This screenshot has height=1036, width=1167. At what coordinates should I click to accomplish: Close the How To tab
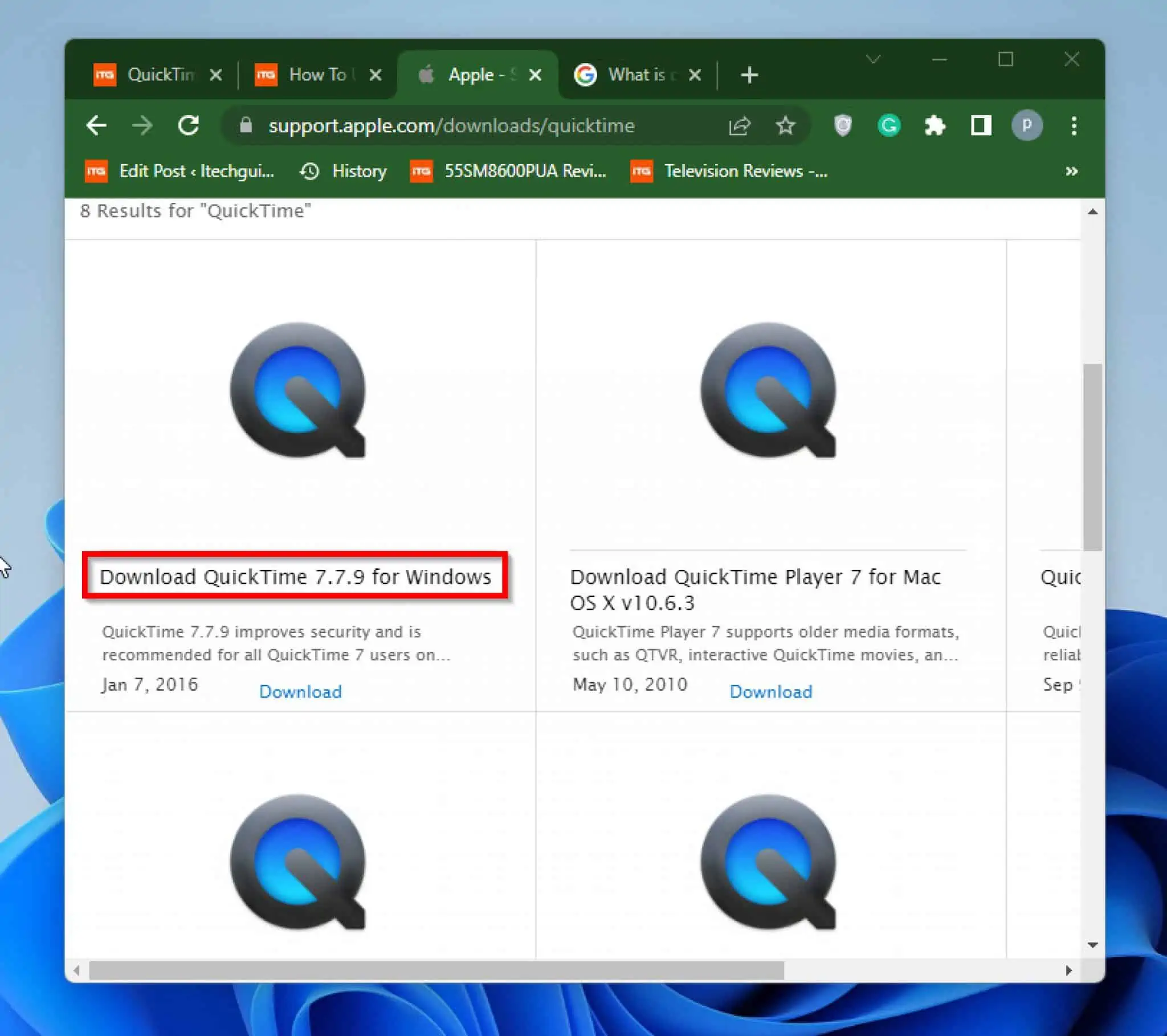coord(376,75)
